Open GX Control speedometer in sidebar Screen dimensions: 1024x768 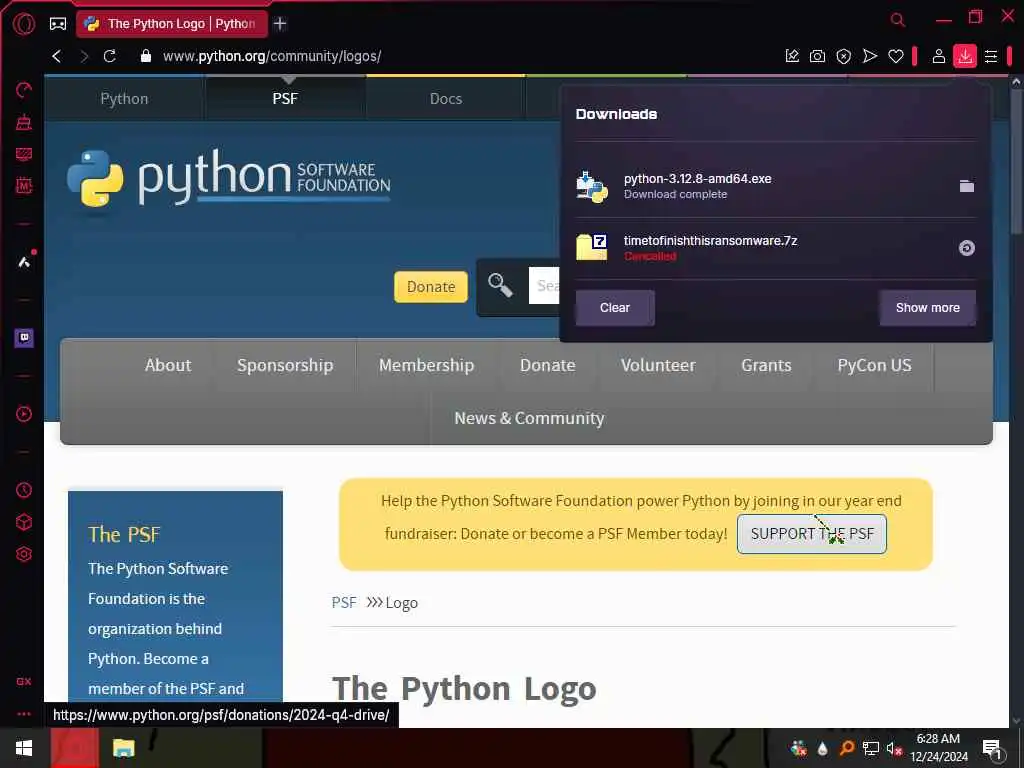[24, 90]
